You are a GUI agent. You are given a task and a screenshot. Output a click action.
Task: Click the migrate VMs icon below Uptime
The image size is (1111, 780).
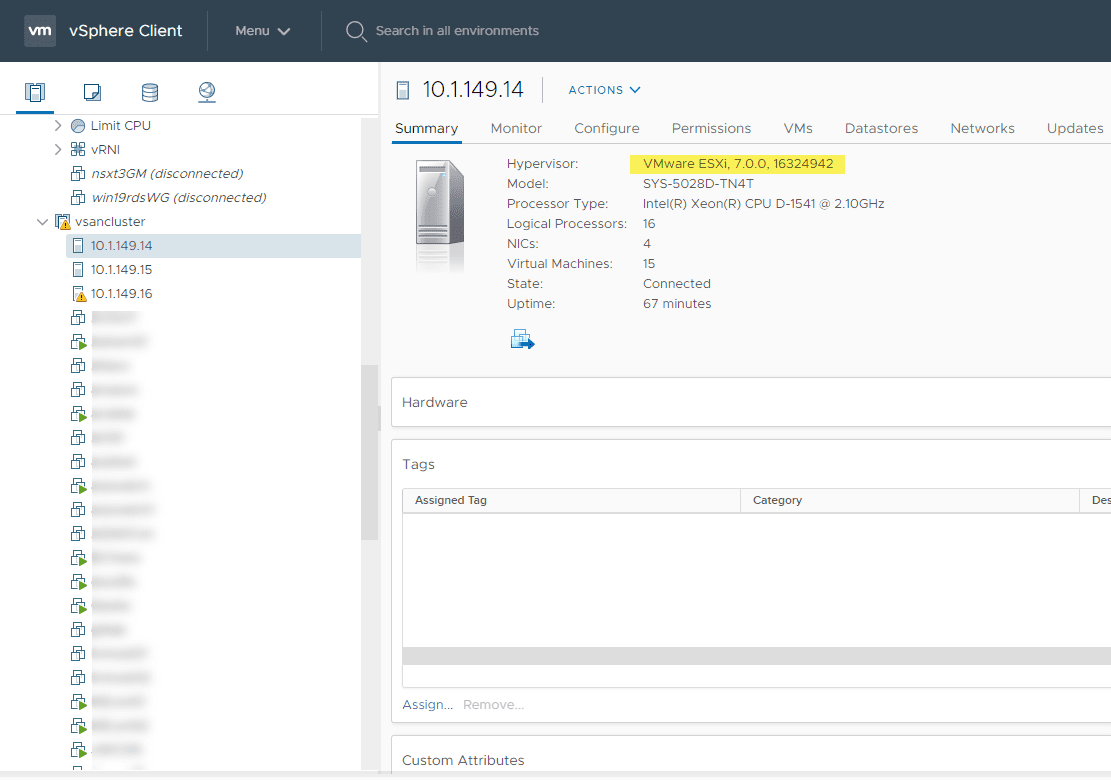[x=522, y=339]
